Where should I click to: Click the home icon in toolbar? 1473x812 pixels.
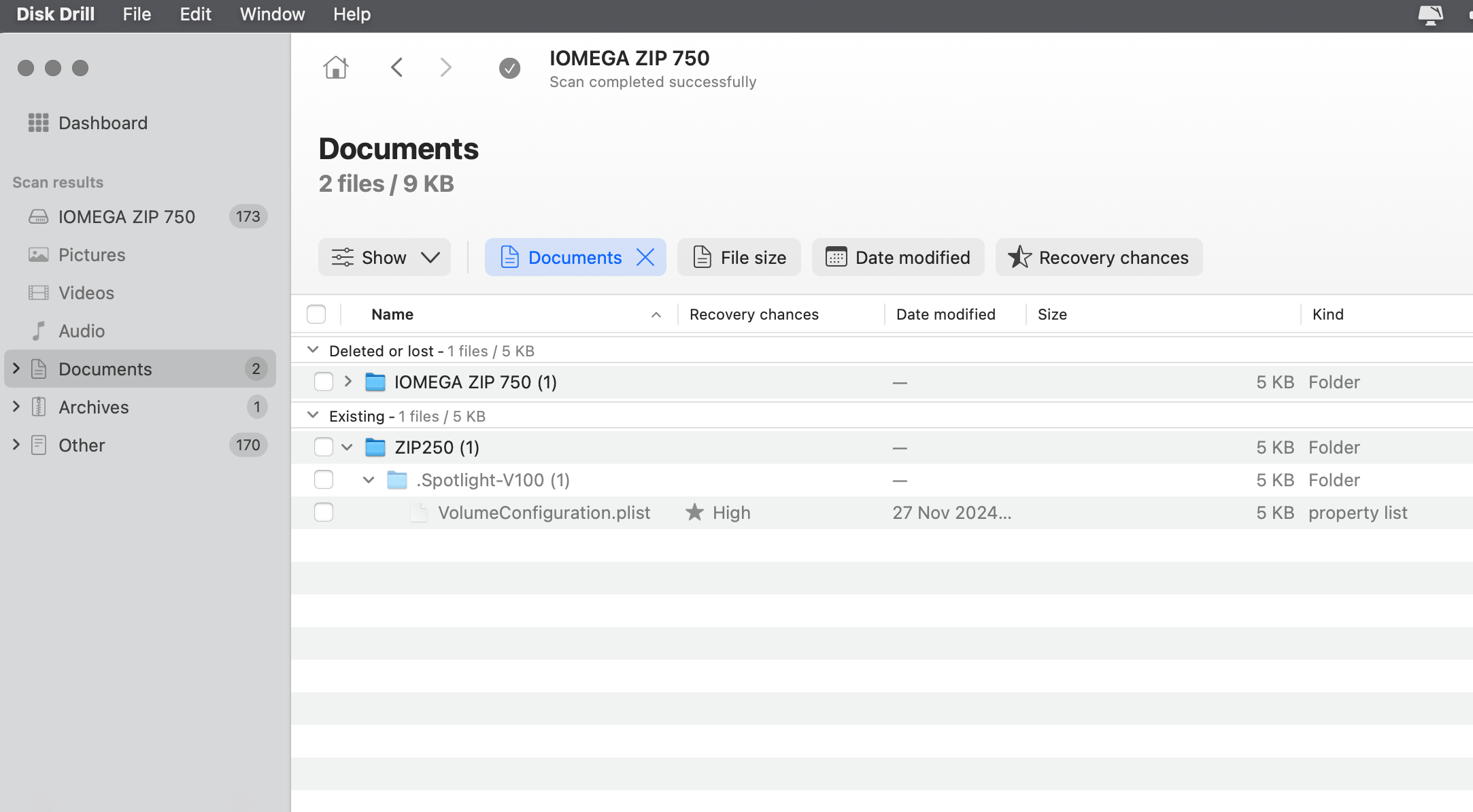tap(335, 67)
